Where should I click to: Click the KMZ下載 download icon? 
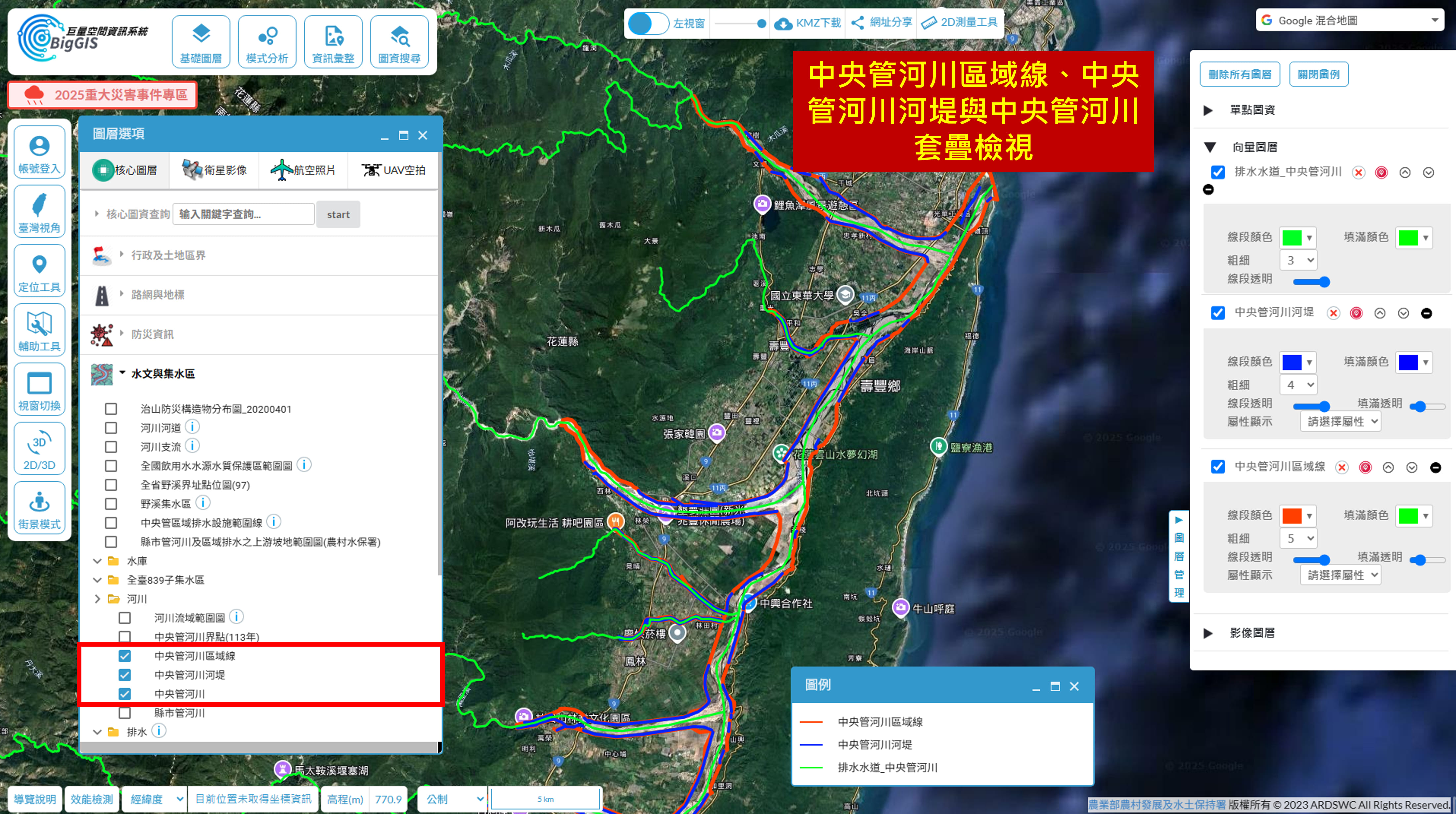point(783,23)
